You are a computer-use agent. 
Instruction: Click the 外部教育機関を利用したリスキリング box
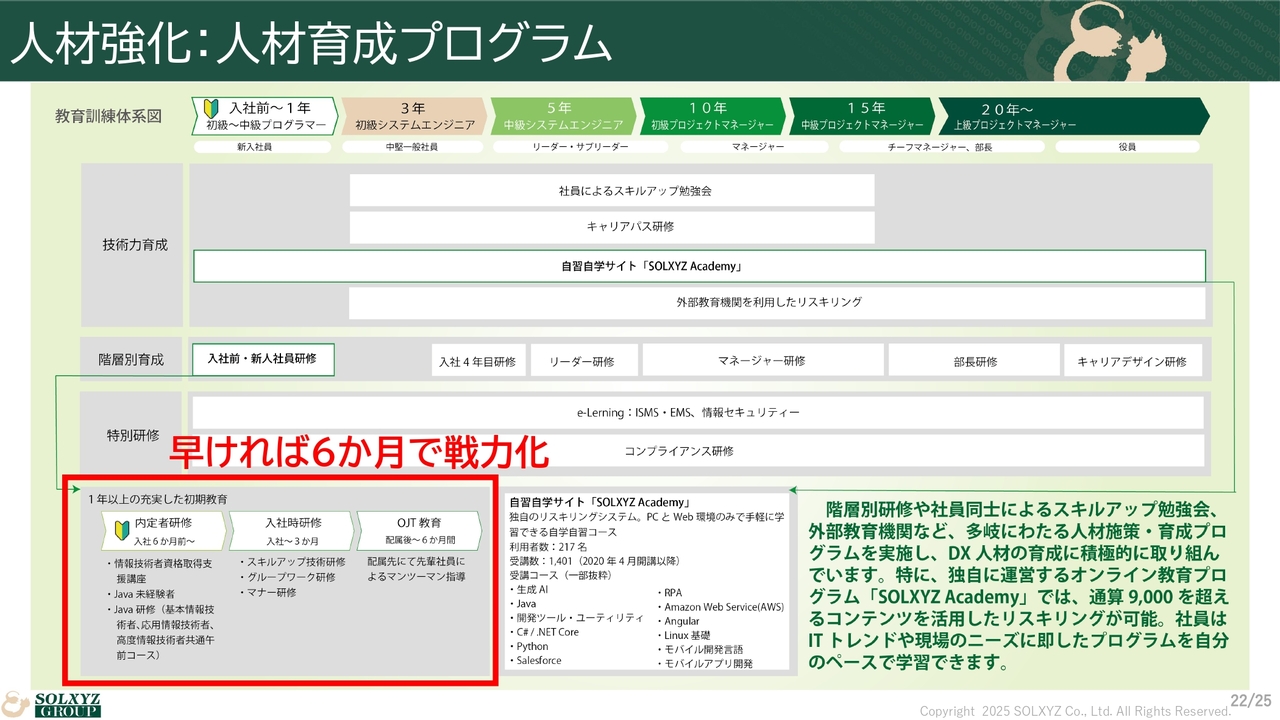(x=776, y=302)
